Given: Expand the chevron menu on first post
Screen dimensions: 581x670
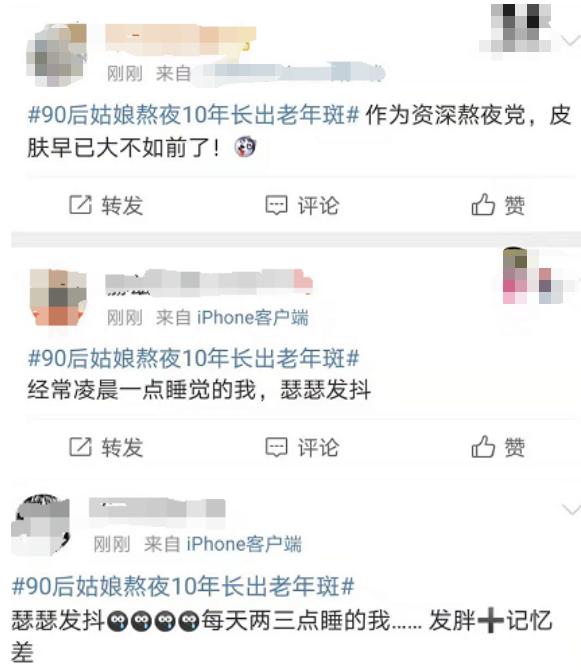Looking at the screenshot, I should [570, 41].
